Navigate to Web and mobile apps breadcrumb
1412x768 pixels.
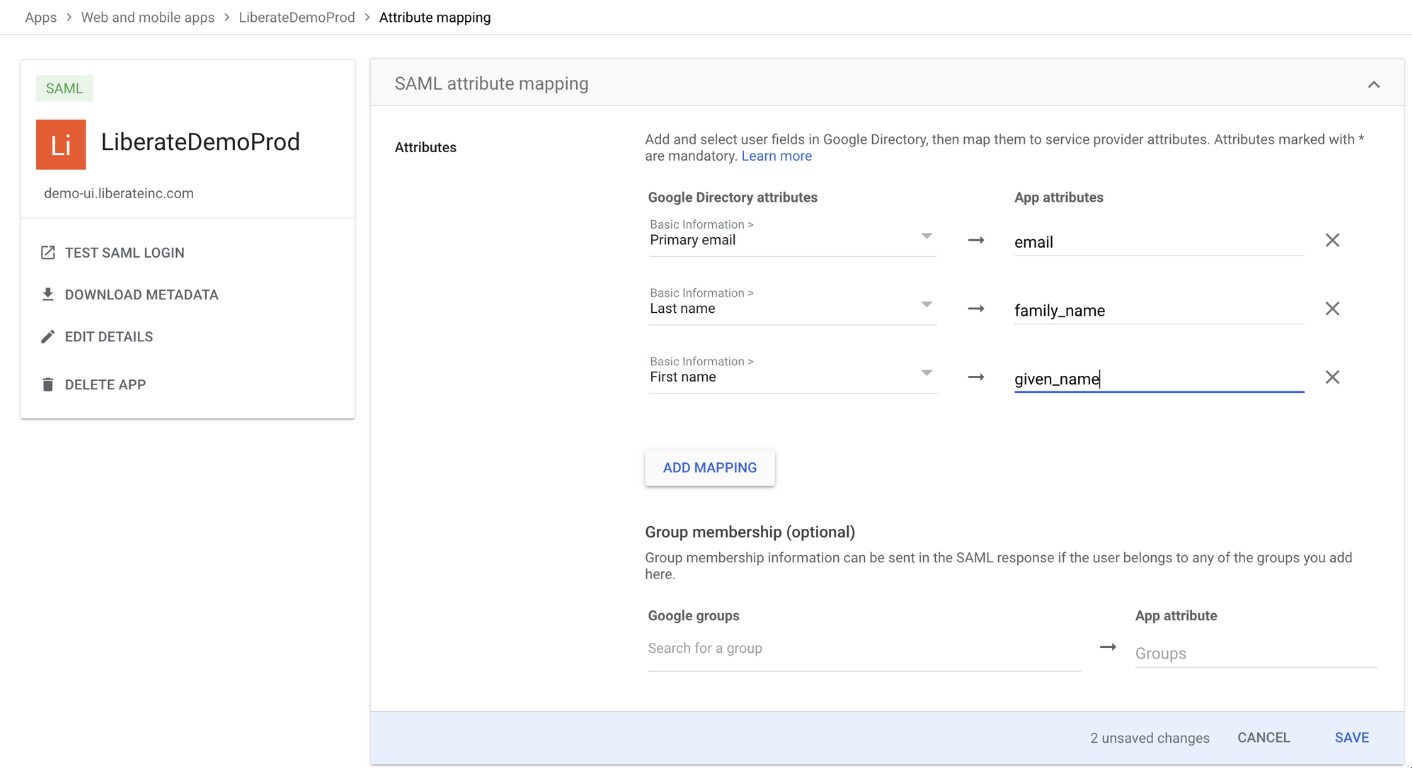(148, 17)
